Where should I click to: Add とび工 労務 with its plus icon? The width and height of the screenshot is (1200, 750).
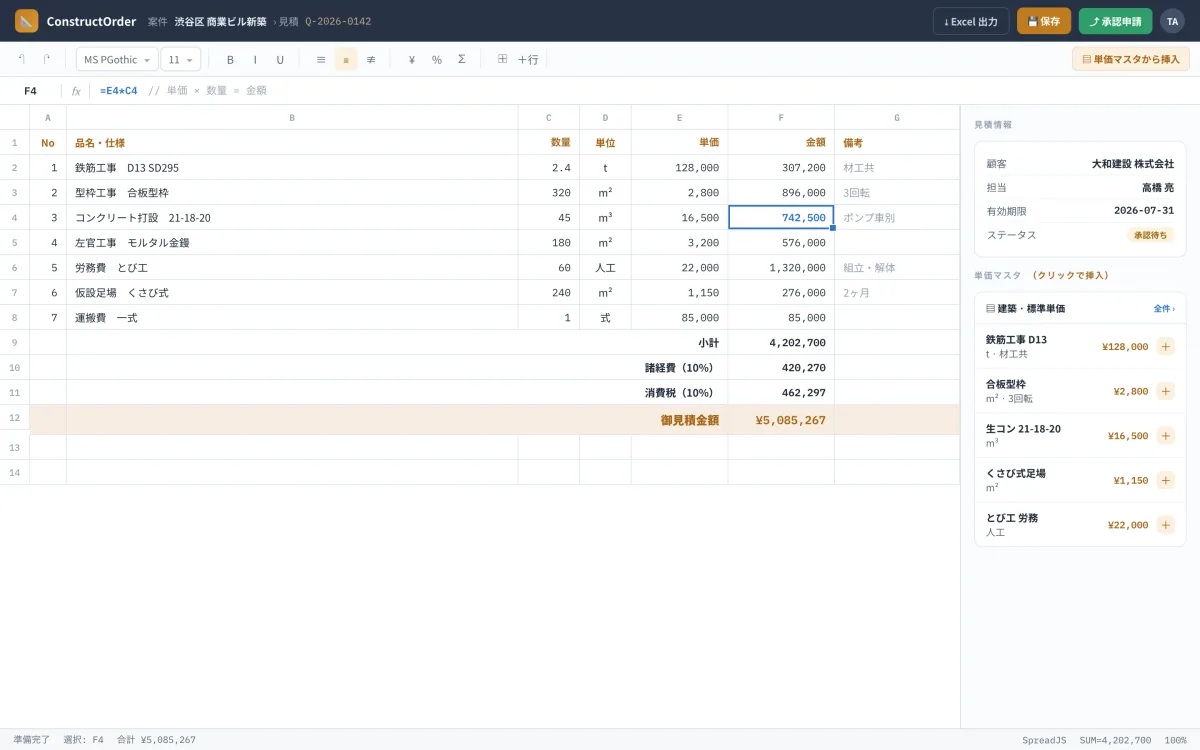click(x=1166, y=524)
